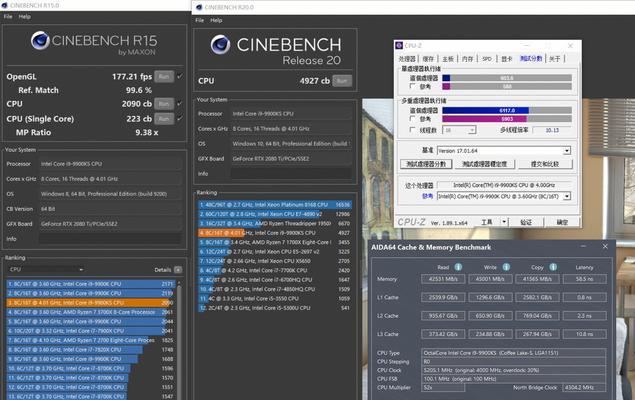Open File menu in Cinebench R20
635x400 pixels.
[x=200, y=20]
